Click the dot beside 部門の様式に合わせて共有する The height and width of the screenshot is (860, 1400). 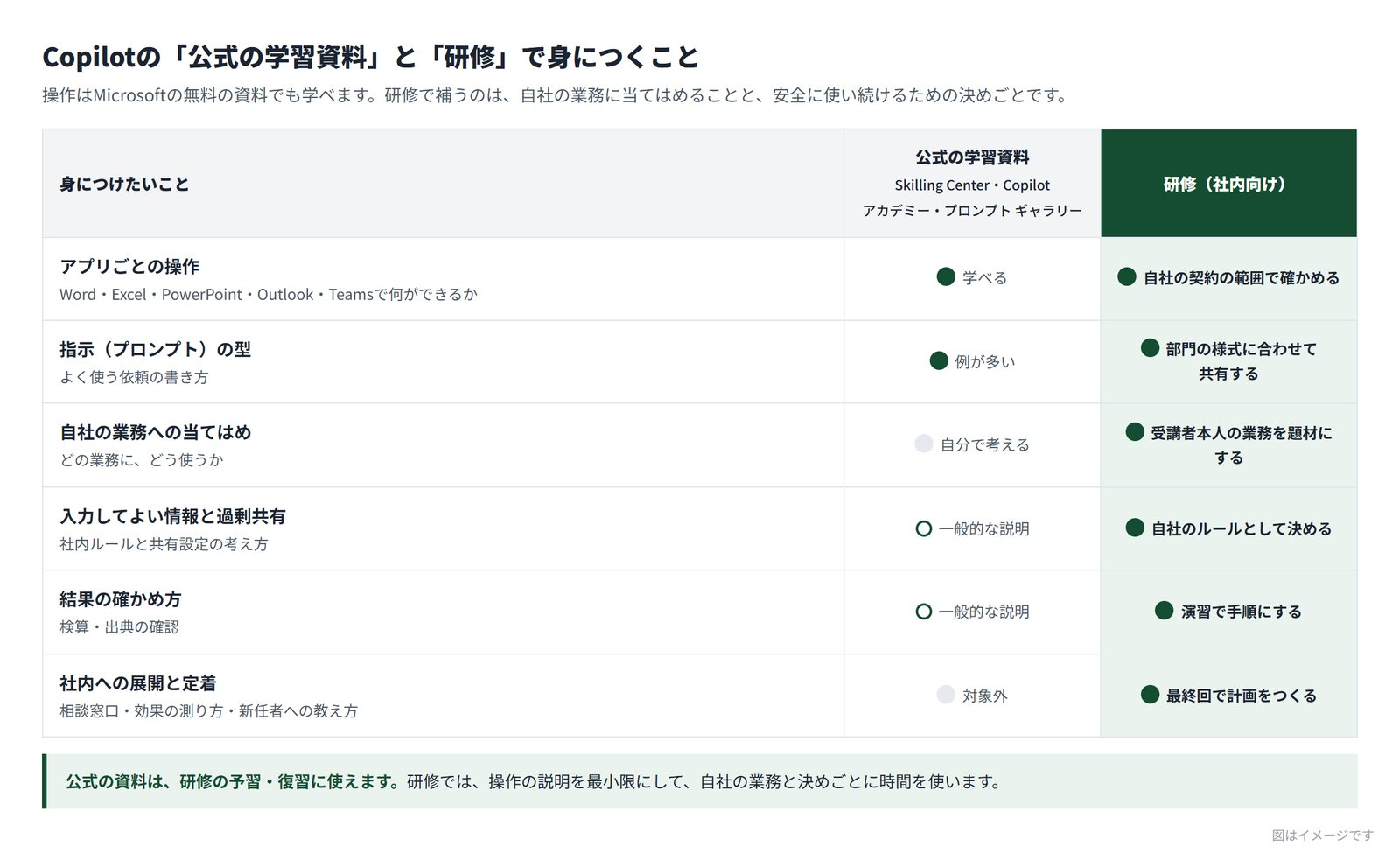1151,348
